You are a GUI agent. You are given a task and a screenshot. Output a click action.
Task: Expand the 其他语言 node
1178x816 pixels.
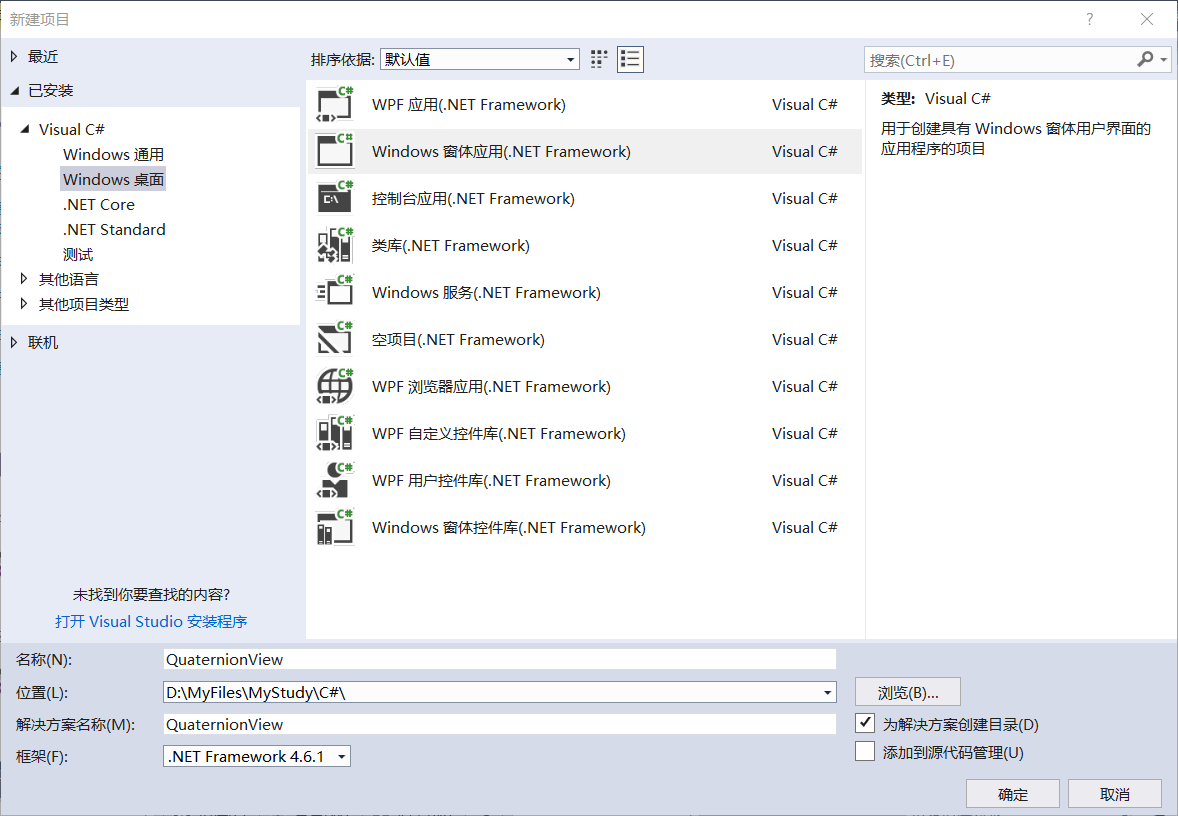[24, 279]
